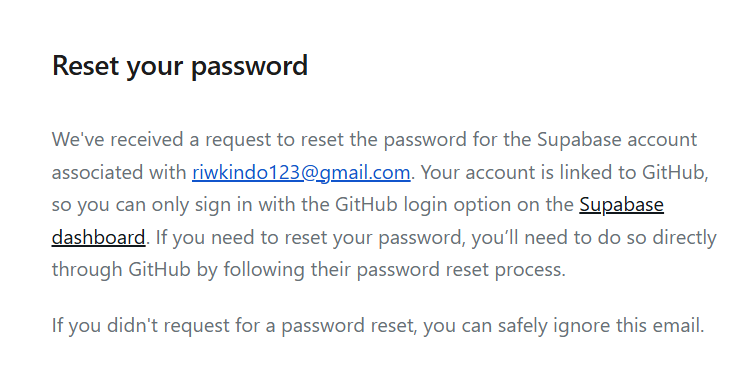Click the word Reset in the heading
This screenshot has height=389, width=746.
[86, 65]
